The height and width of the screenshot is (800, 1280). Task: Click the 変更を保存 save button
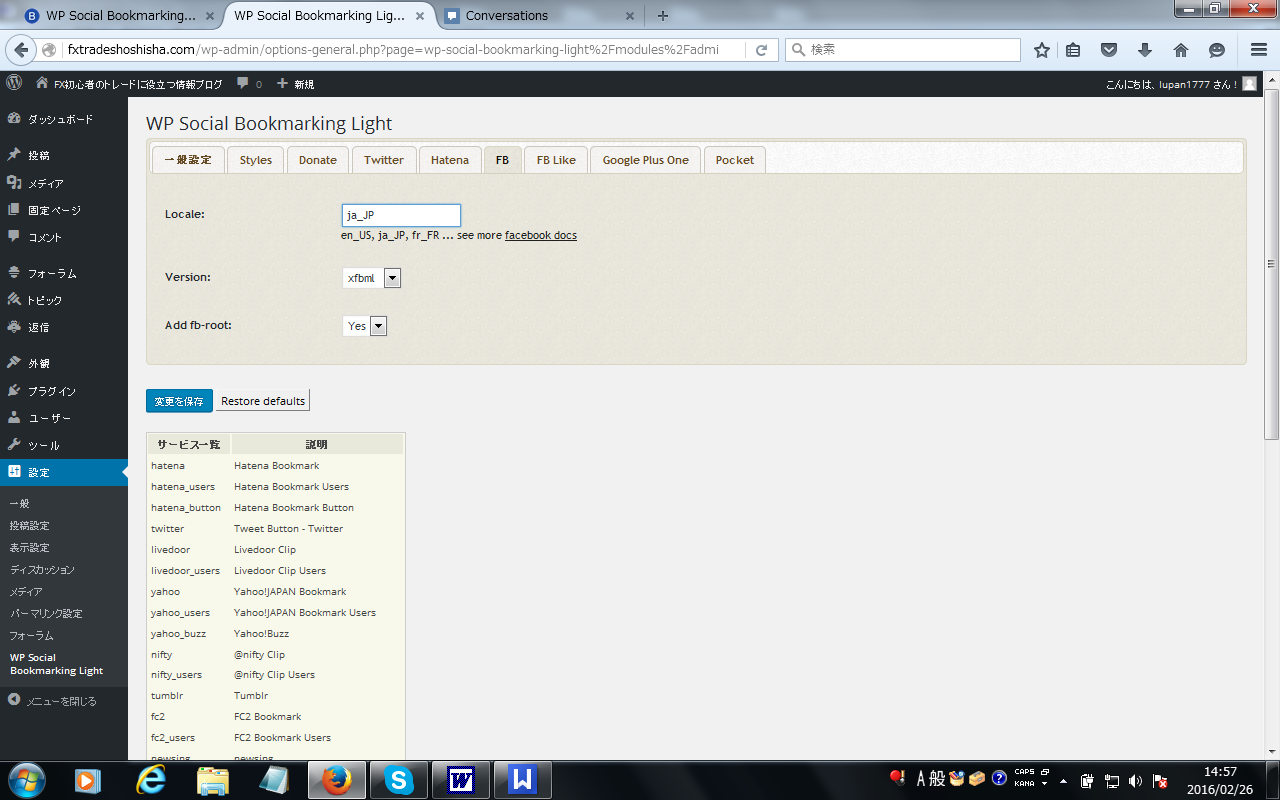(179, 401)
